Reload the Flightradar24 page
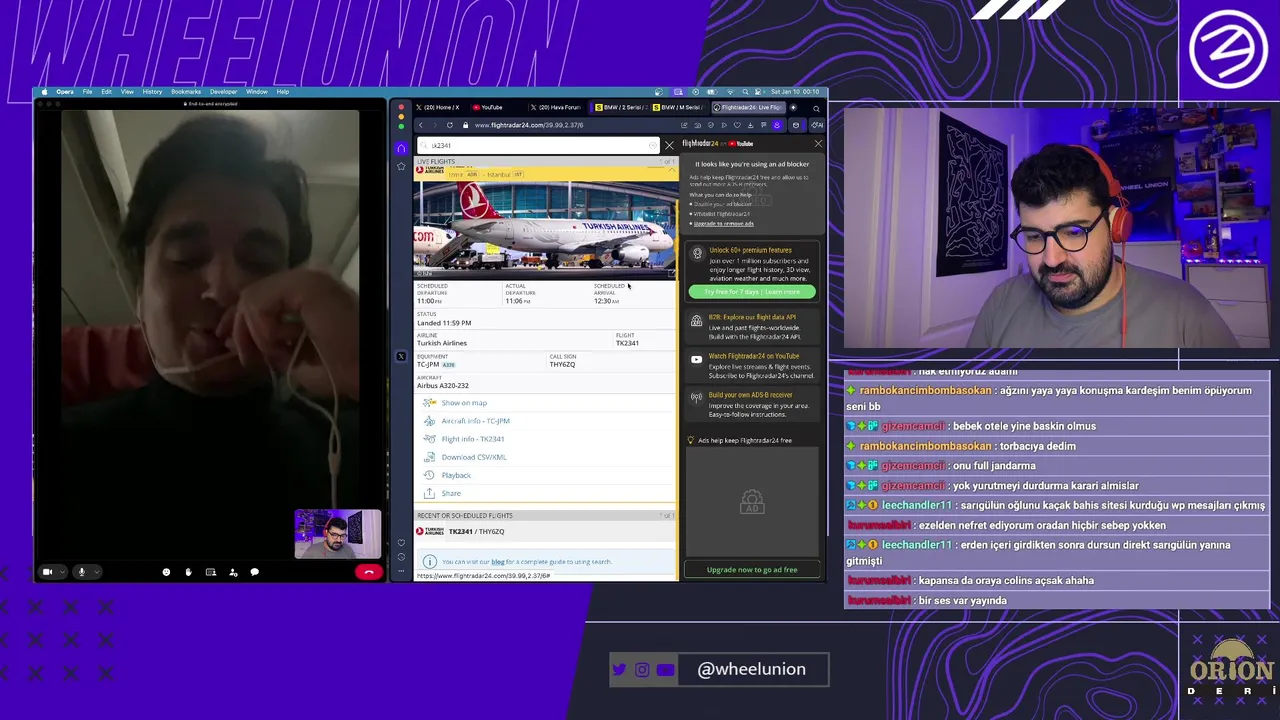 click(450, 125)
